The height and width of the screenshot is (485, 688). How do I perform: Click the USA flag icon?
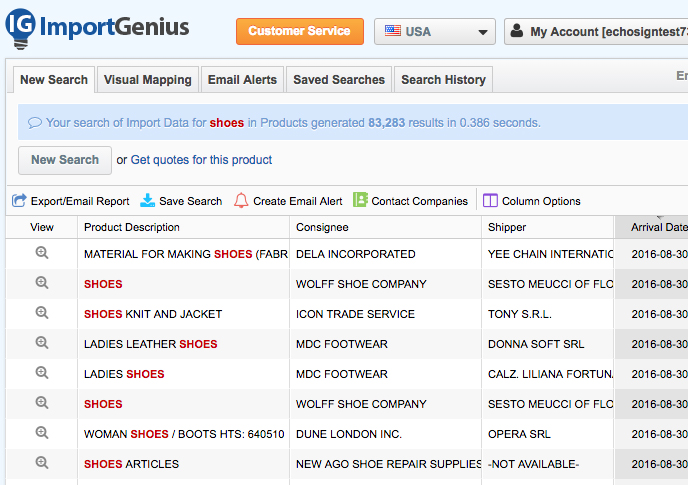tap(393, 31)
